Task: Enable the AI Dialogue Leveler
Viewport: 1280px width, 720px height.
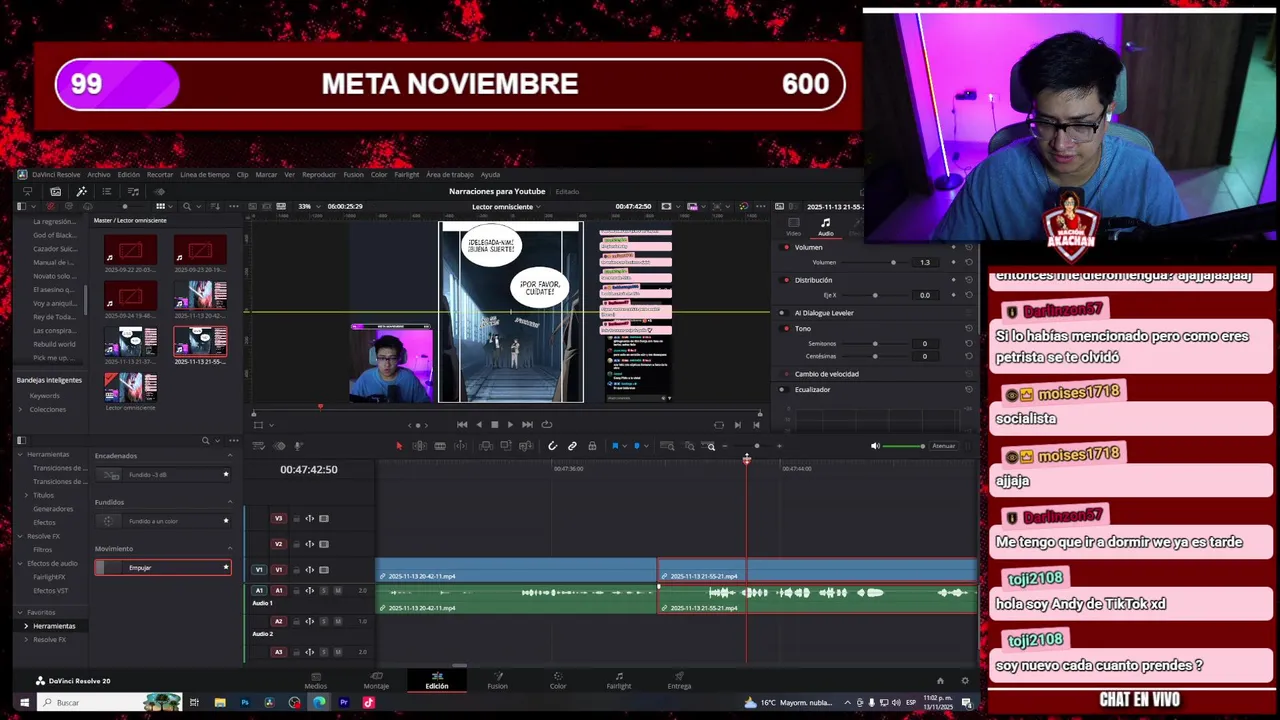Action: [x=786, y=313]
